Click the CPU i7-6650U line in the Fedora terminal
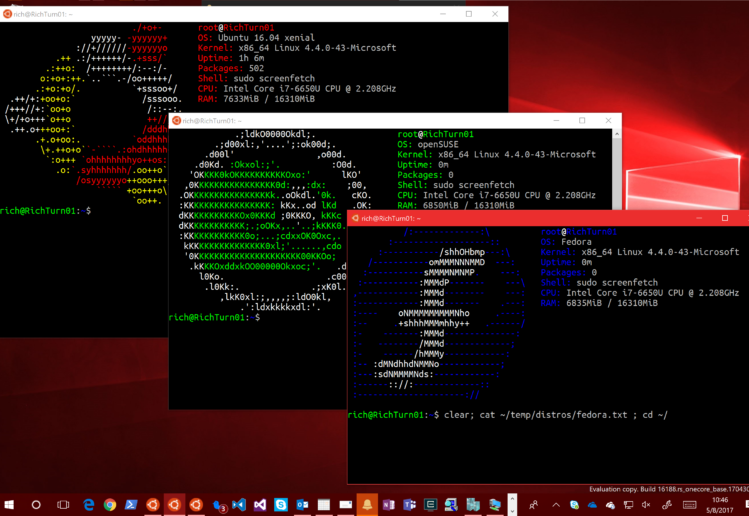 (640, 293)
